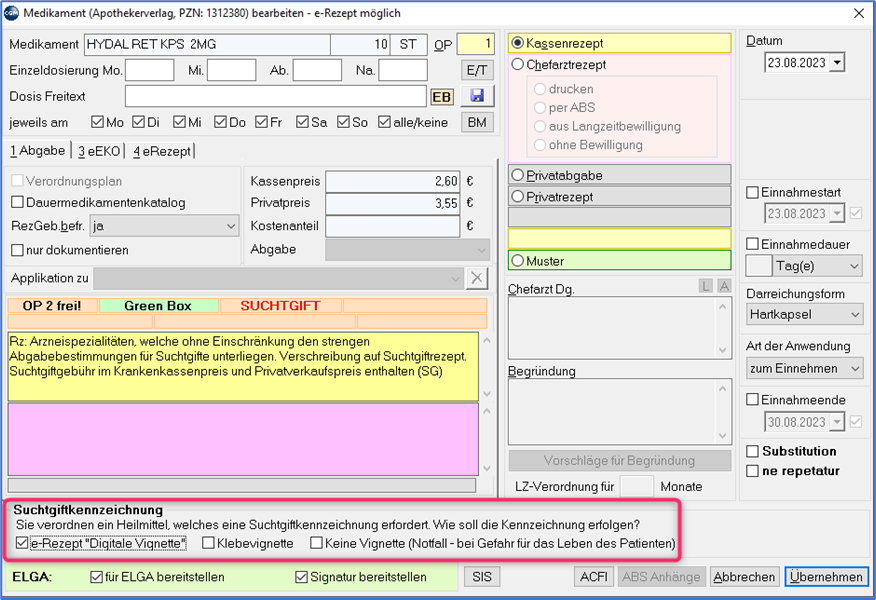Toggle für ELGA bereitstellen checkbox
Image resolution: width=876 pixels, height=600 pixels.
point(96,577)
